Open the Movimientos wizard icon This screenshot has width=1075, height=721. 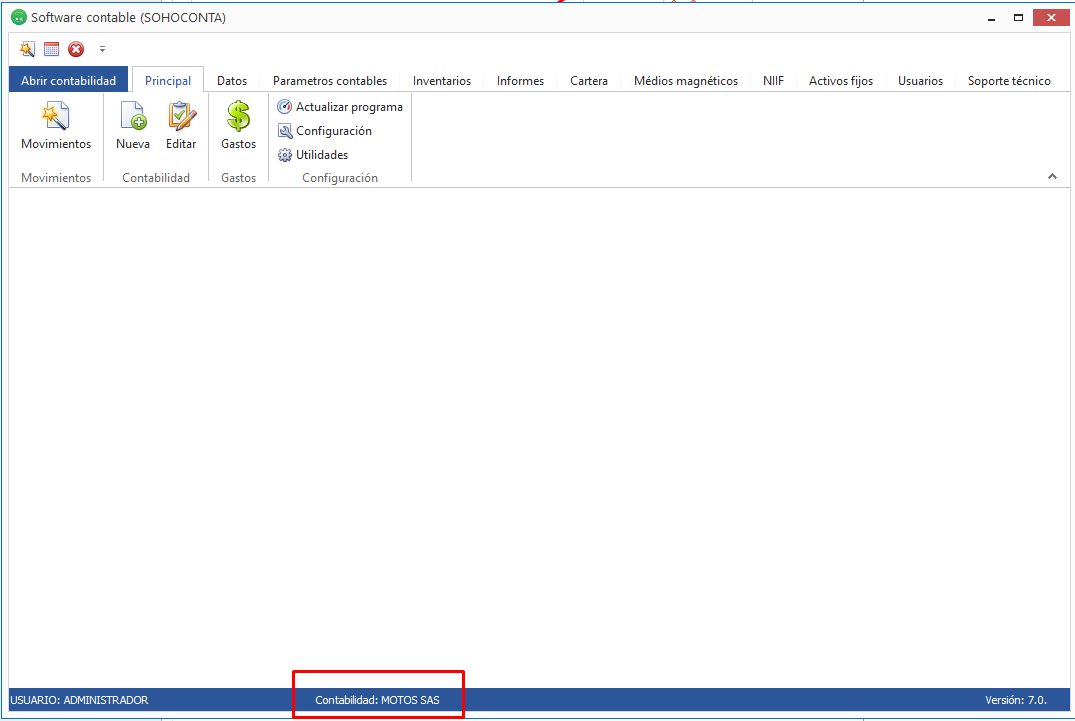(x=56, y=117)
